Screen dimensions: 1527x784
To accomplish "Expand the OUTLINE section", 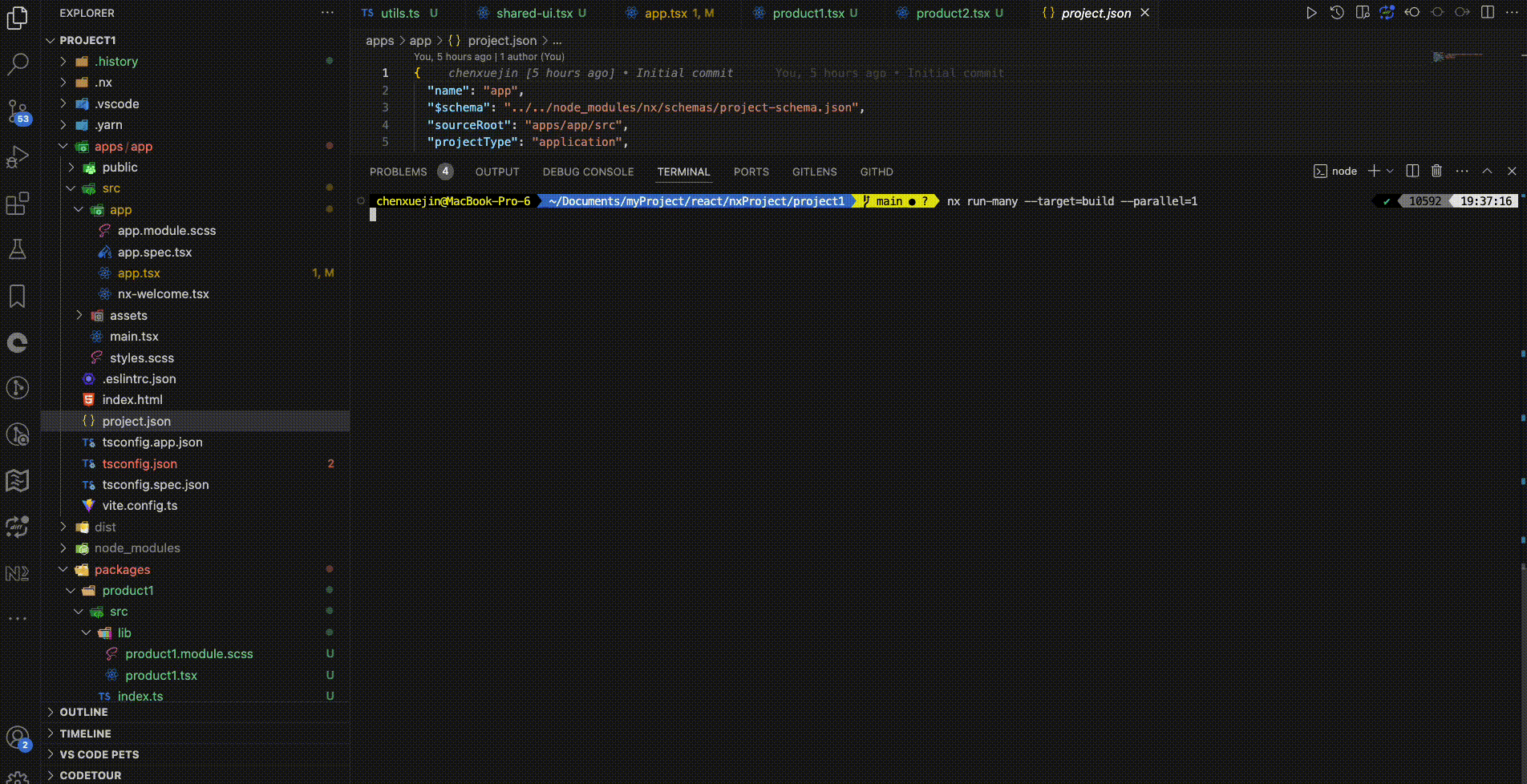I will click(x=196, y=712).
